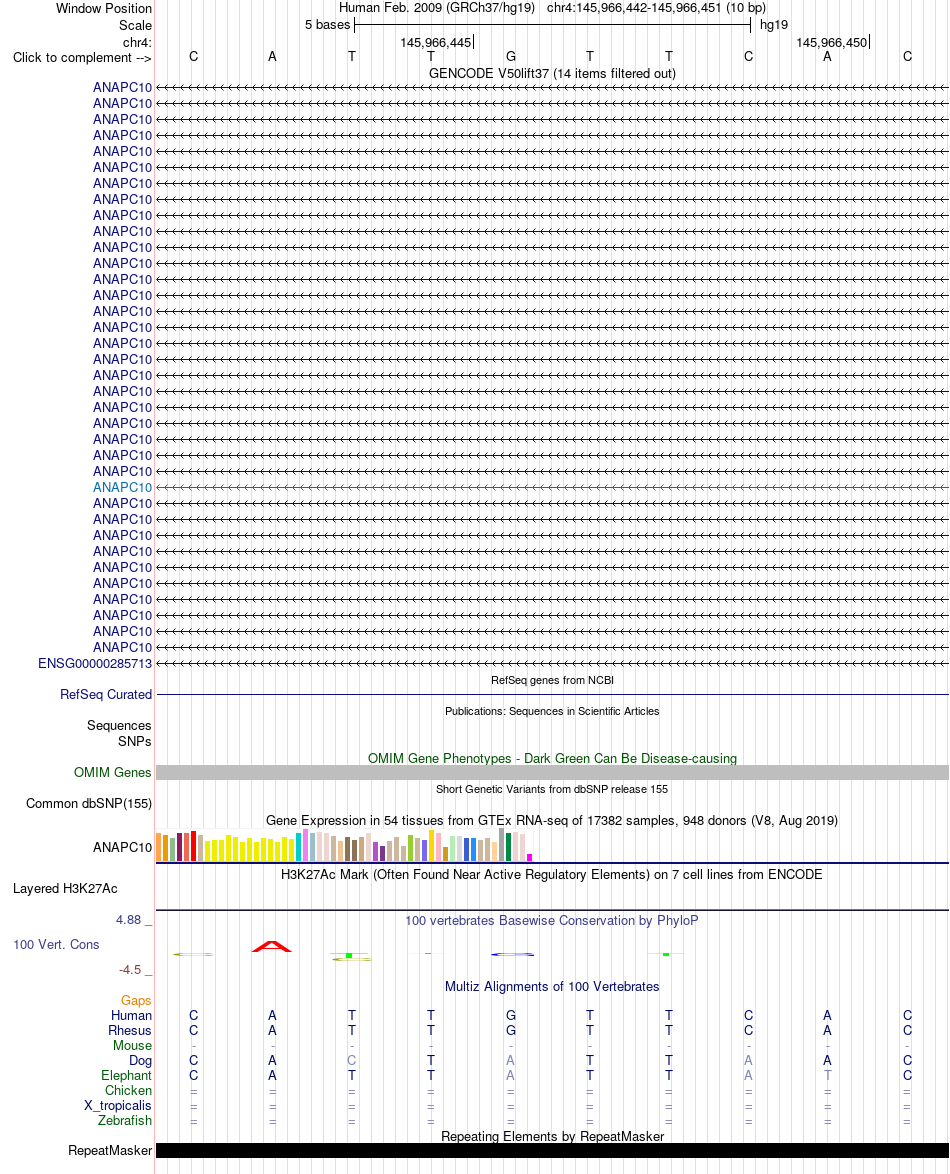Click the Common dbSNP(155) track label

click(x=88, y=803)
